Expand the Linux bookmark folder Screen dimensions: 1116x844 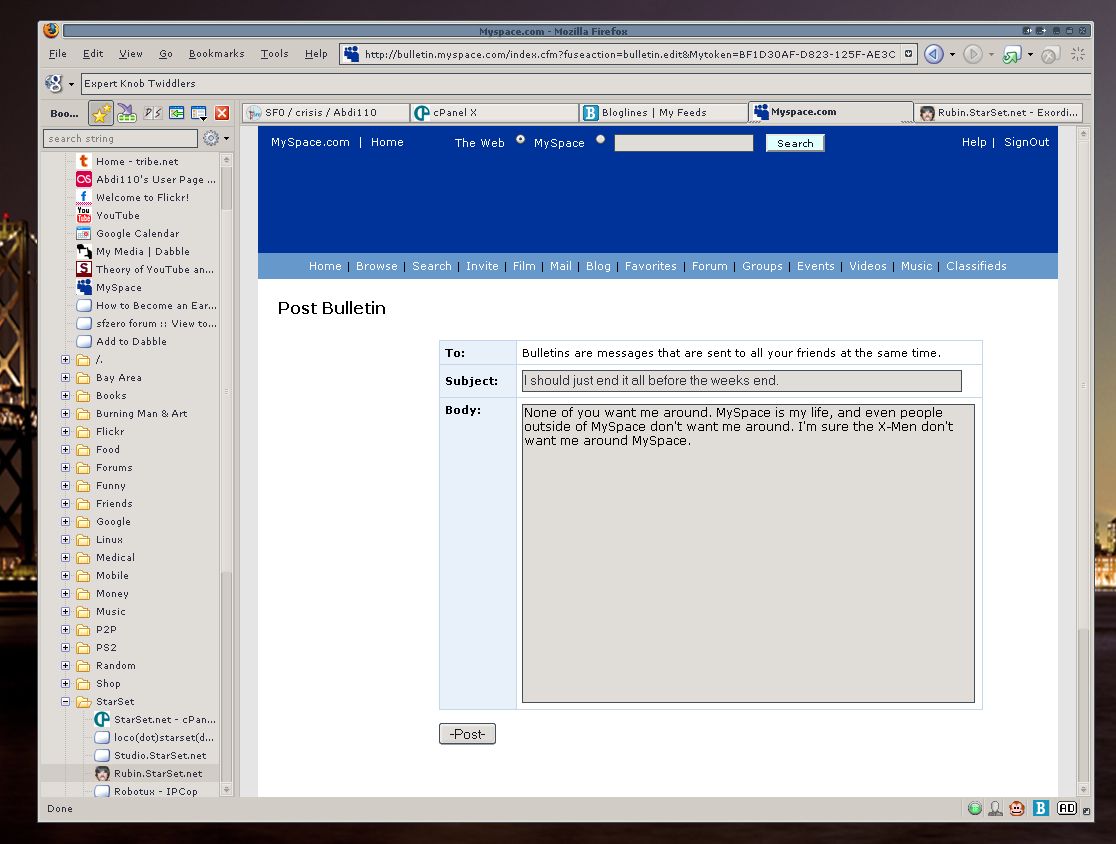(66, 540)
